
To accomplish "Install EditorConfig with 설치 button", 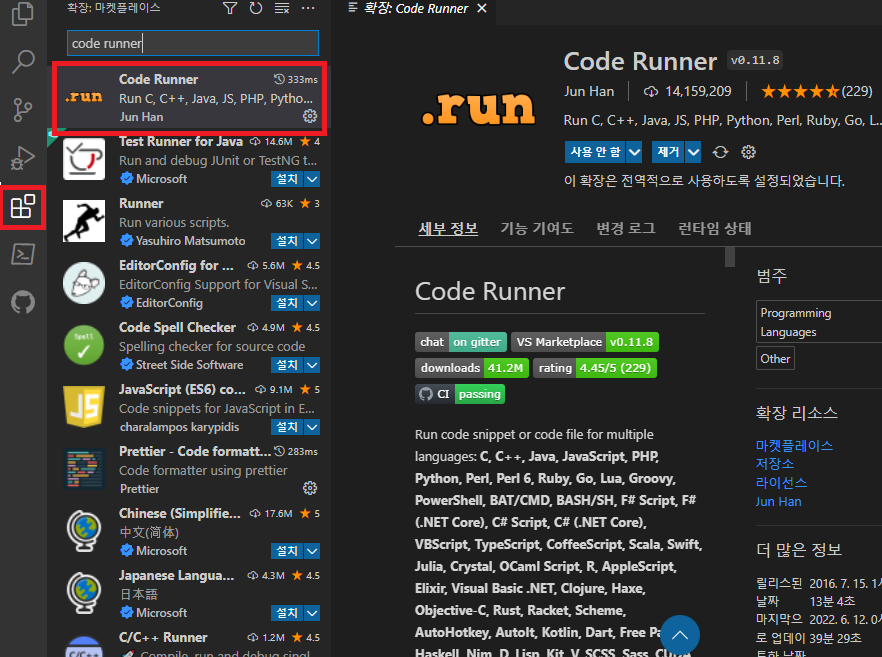I will (287, 303).
